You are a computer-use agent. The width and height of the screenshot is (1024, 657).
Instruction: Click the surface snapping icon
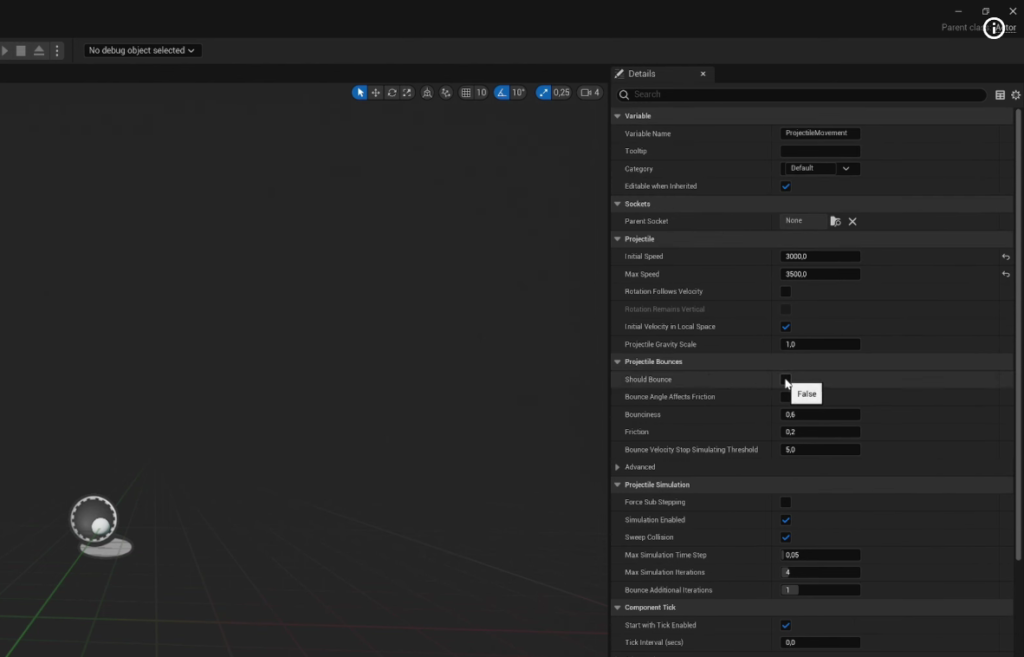tap(446, 93)
